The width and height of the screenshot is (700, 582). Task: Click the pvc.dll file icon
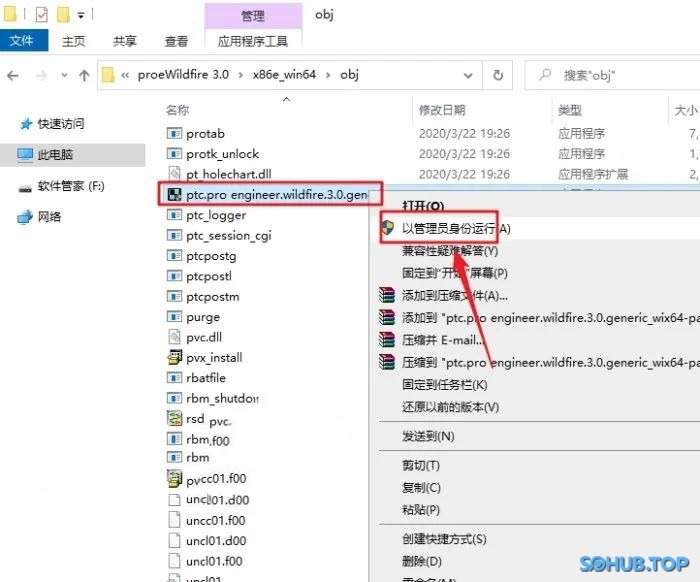(x=174, y=337)
